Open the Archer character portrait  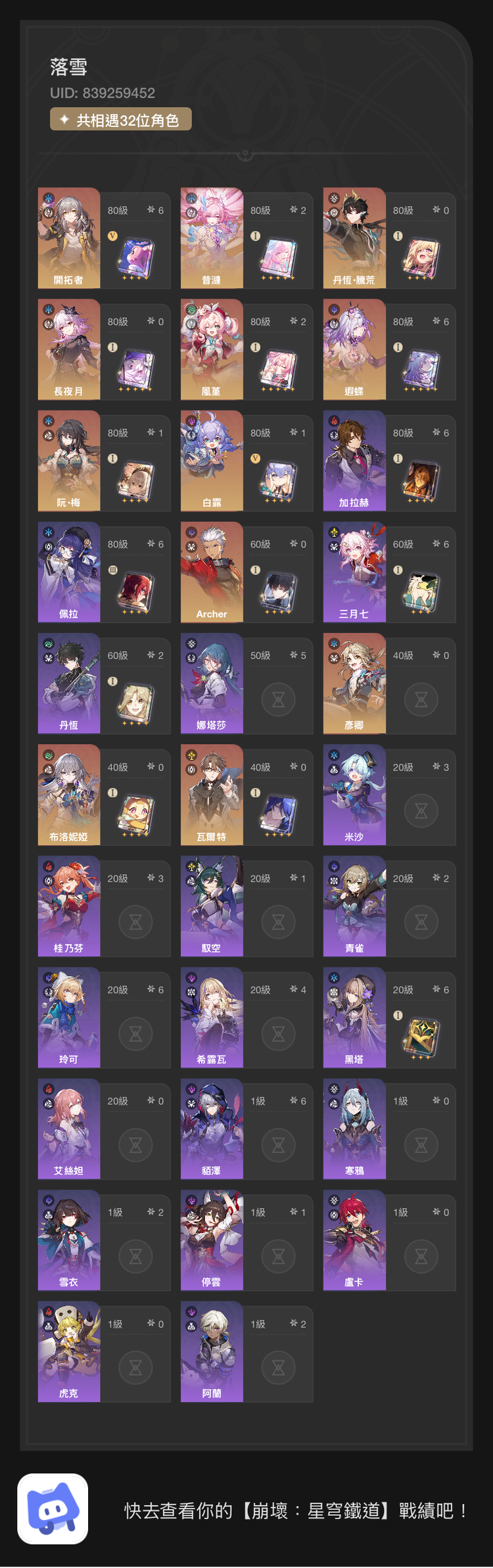click(x=212, y=572)
